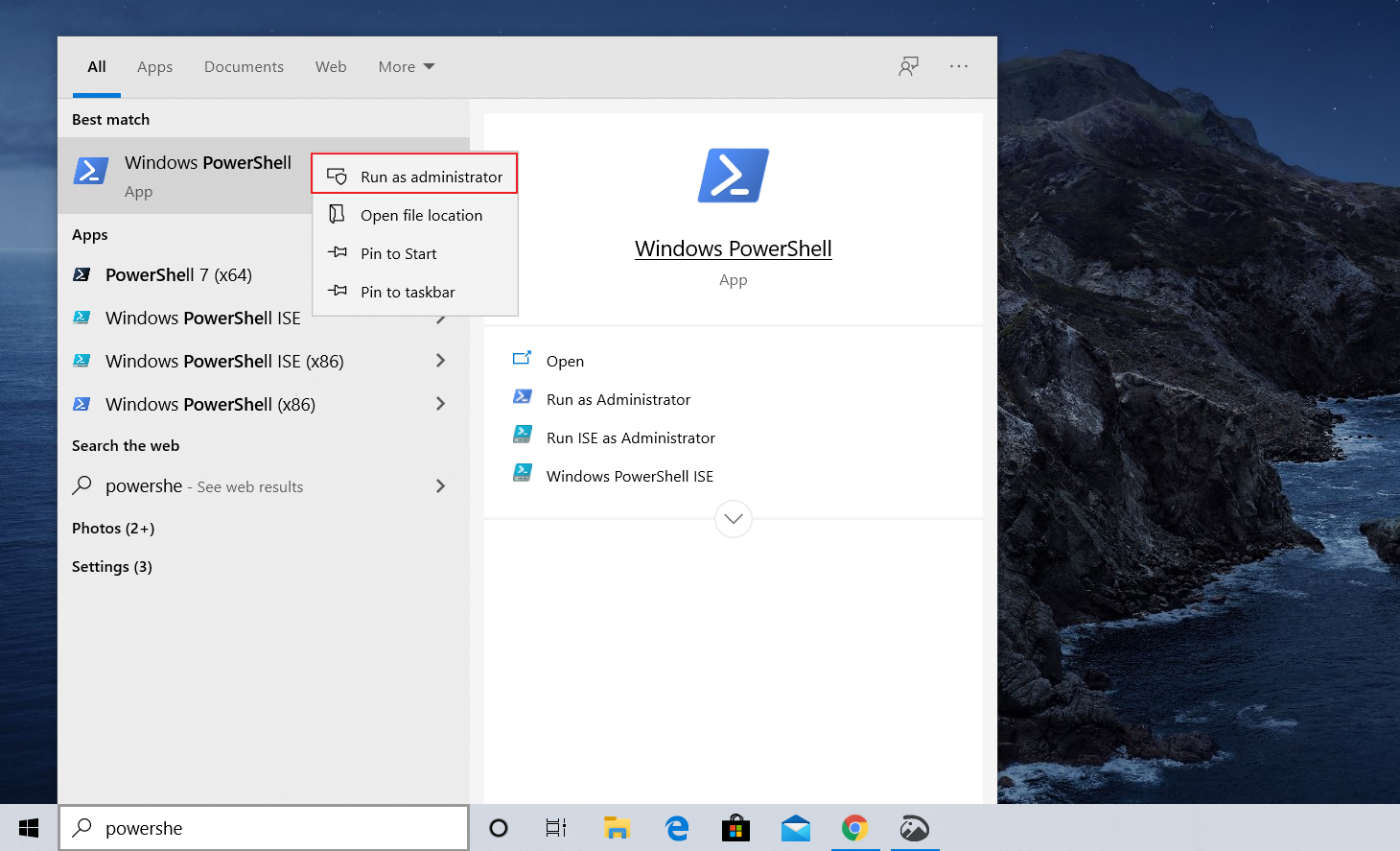Screen dimensions: 1400x851
Task: Click the large PowerShell logo in preview pane
Action: 734,176
